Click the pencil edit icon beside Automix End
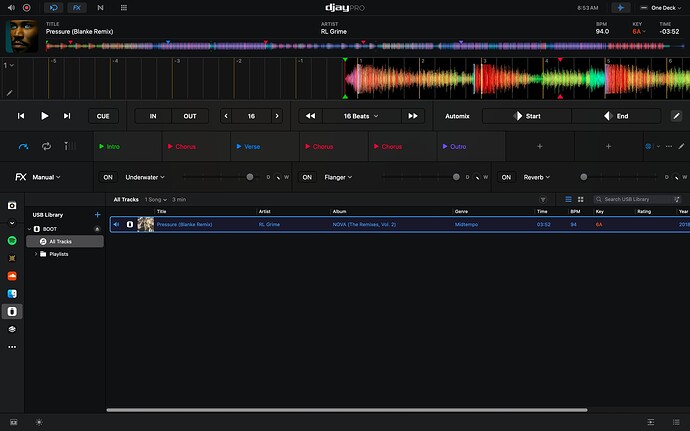Viewport: 690px width, 431px height. [676, 116]
